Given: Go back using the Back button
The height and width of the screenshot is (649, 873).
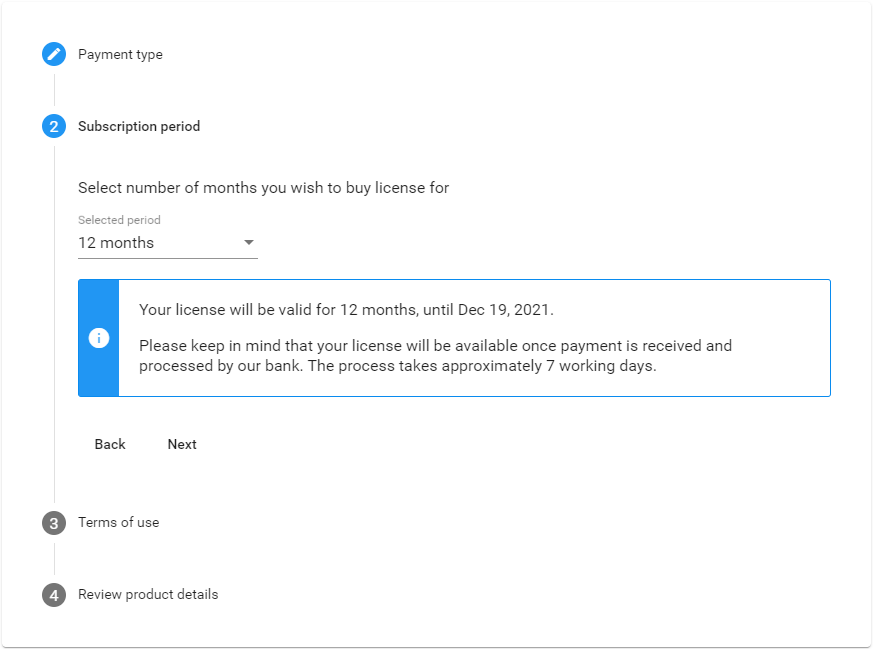Looking at the screenshot, I should point(110,444).
